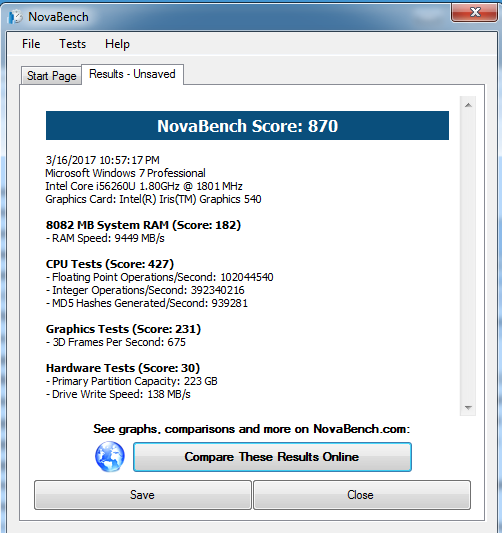This screenshot has width=502, height=533.
Task: Click Hardware Tests (Score: 30) heading
Action: [x=123, y=368]
